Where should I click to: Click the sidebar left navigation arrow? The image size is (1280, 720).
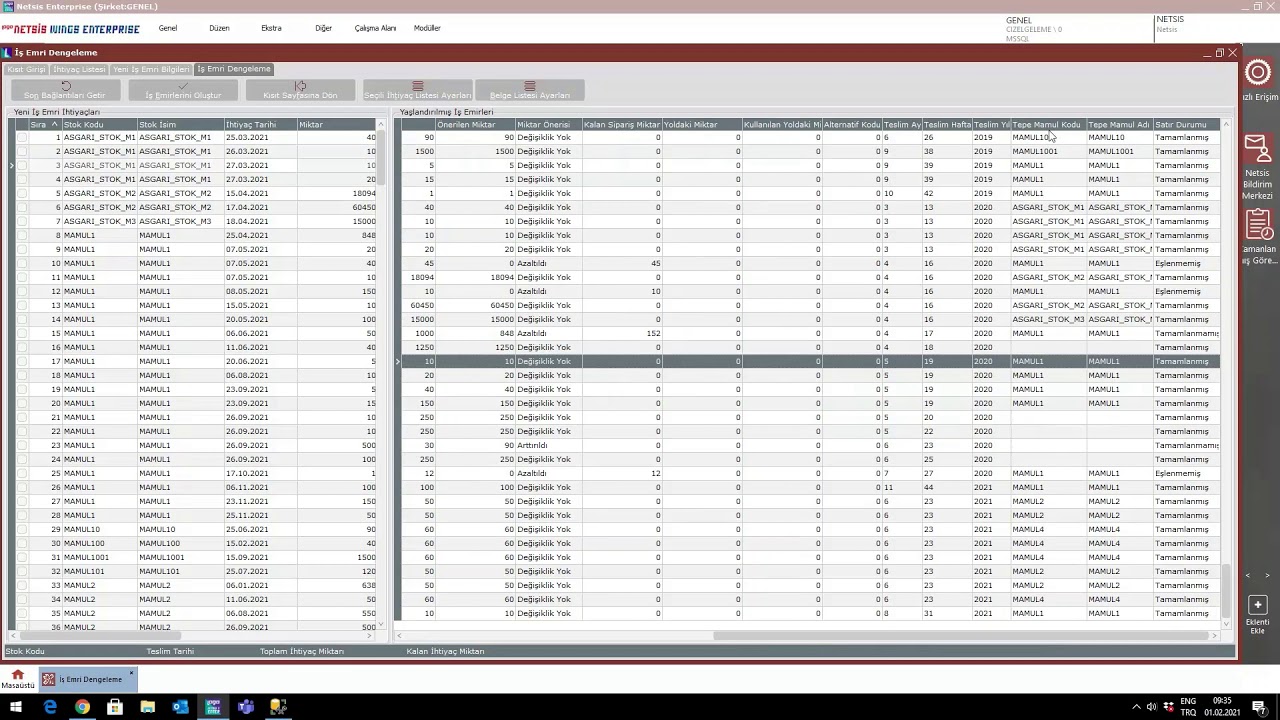(x=1248, y=576)
